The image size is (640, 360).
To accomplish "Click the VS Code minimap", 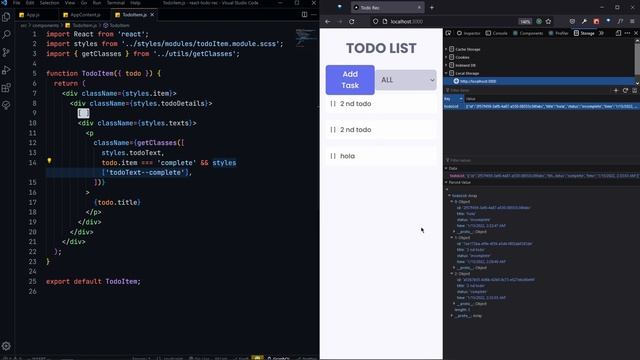I will coord(306,38).
